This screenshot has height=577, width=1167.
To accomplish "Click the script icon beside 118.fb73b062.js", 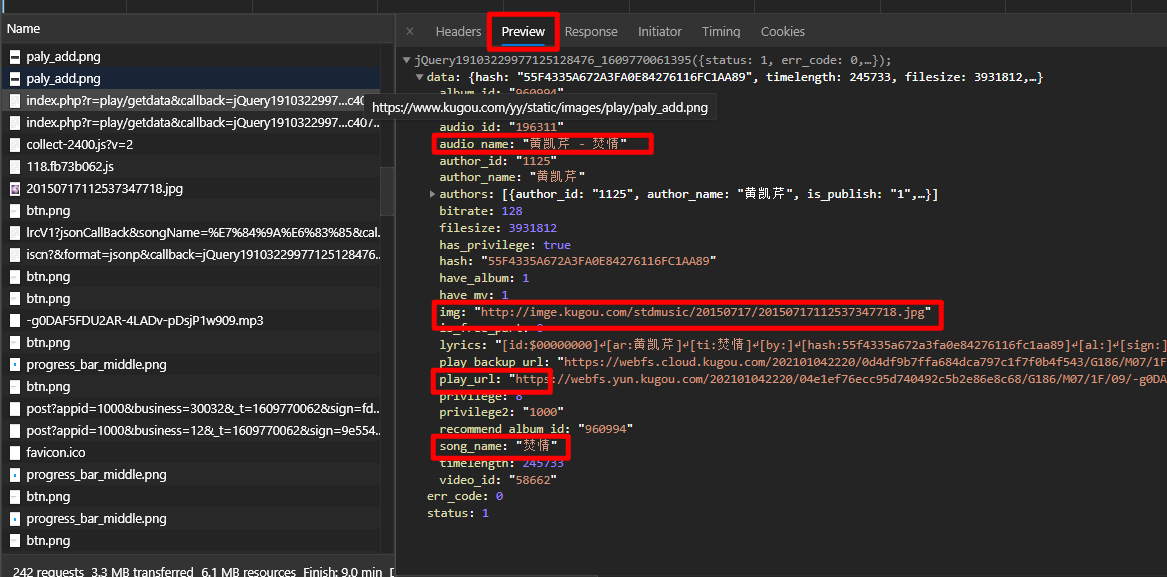I will click(15, 166).
